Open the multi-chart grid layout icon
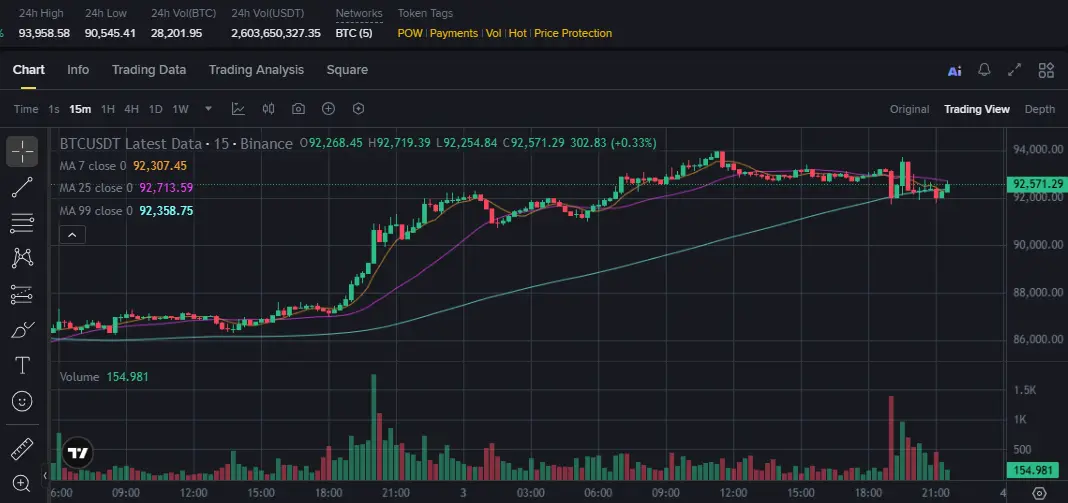 (1046, 70)
